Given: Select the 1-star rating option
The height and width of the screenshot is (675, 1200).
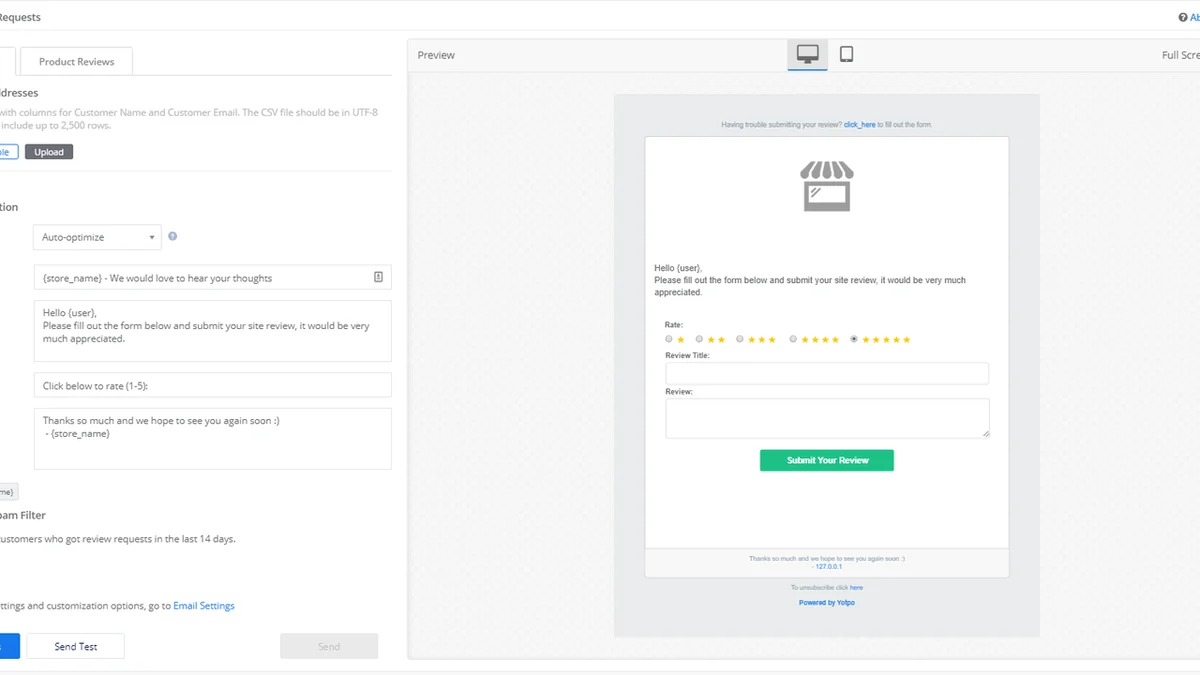Looking at the screenshot, I should coord(668,339).
